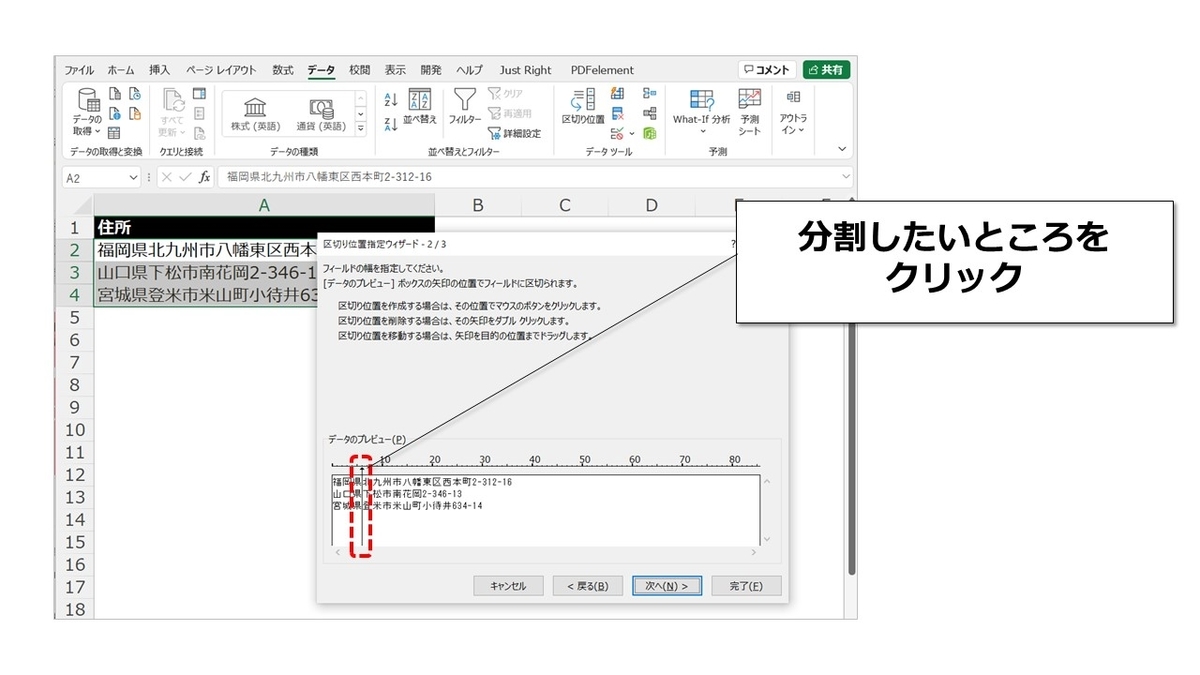The height and width of the screenshot is (675, 1200).
Task: Click the cell starting with 宮城県登米市米山町
Action: 206,295
